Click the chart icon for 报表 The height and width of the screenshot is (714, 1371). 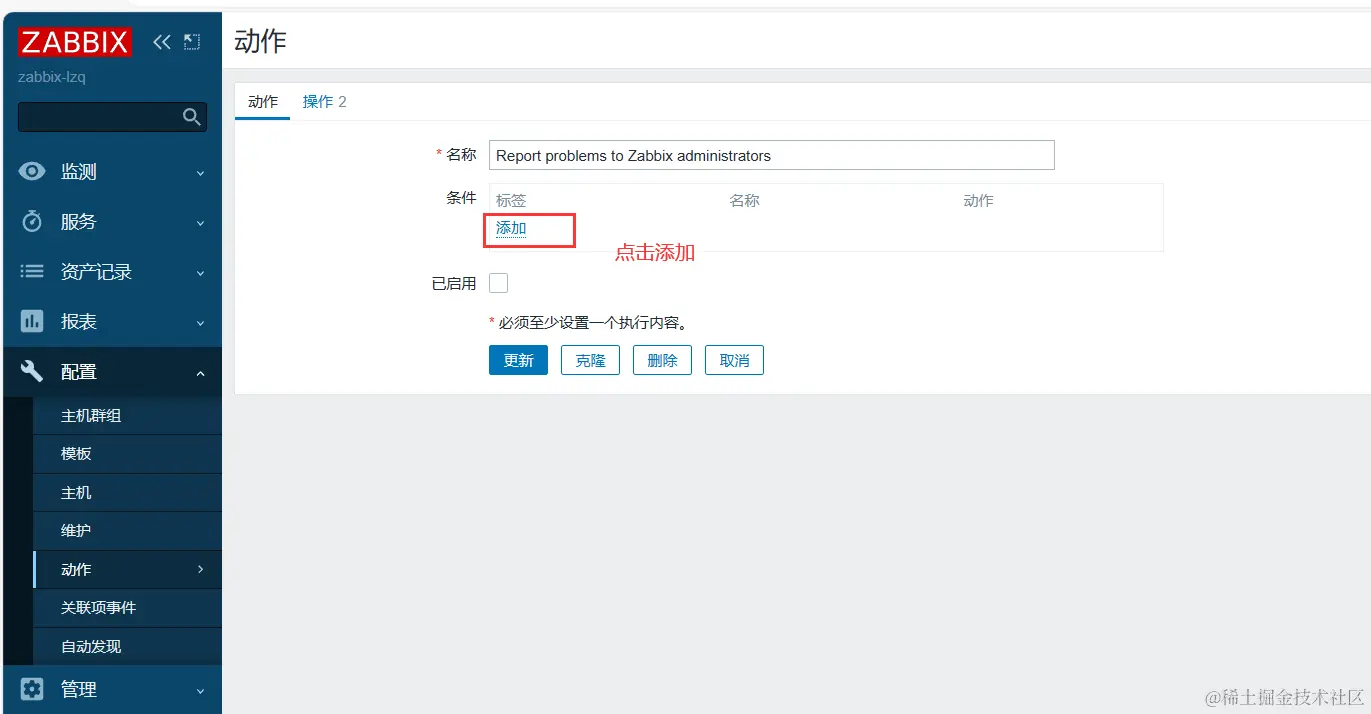(x=32, y=322)
